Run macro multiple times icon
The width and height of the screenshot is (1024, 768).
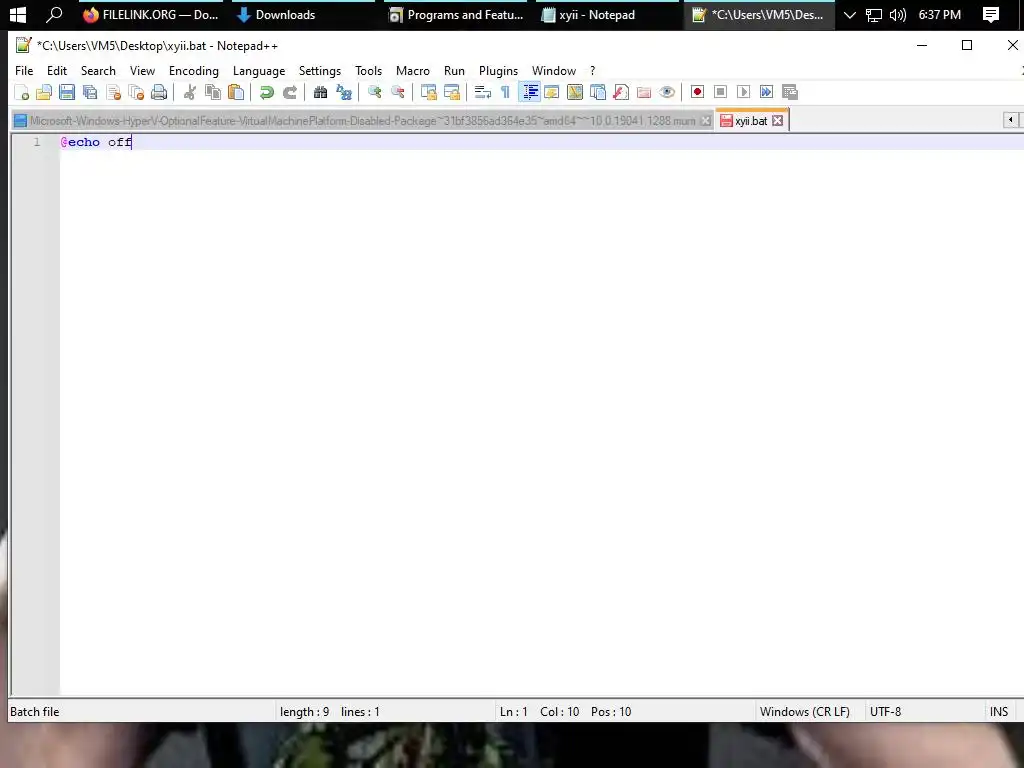767,92
